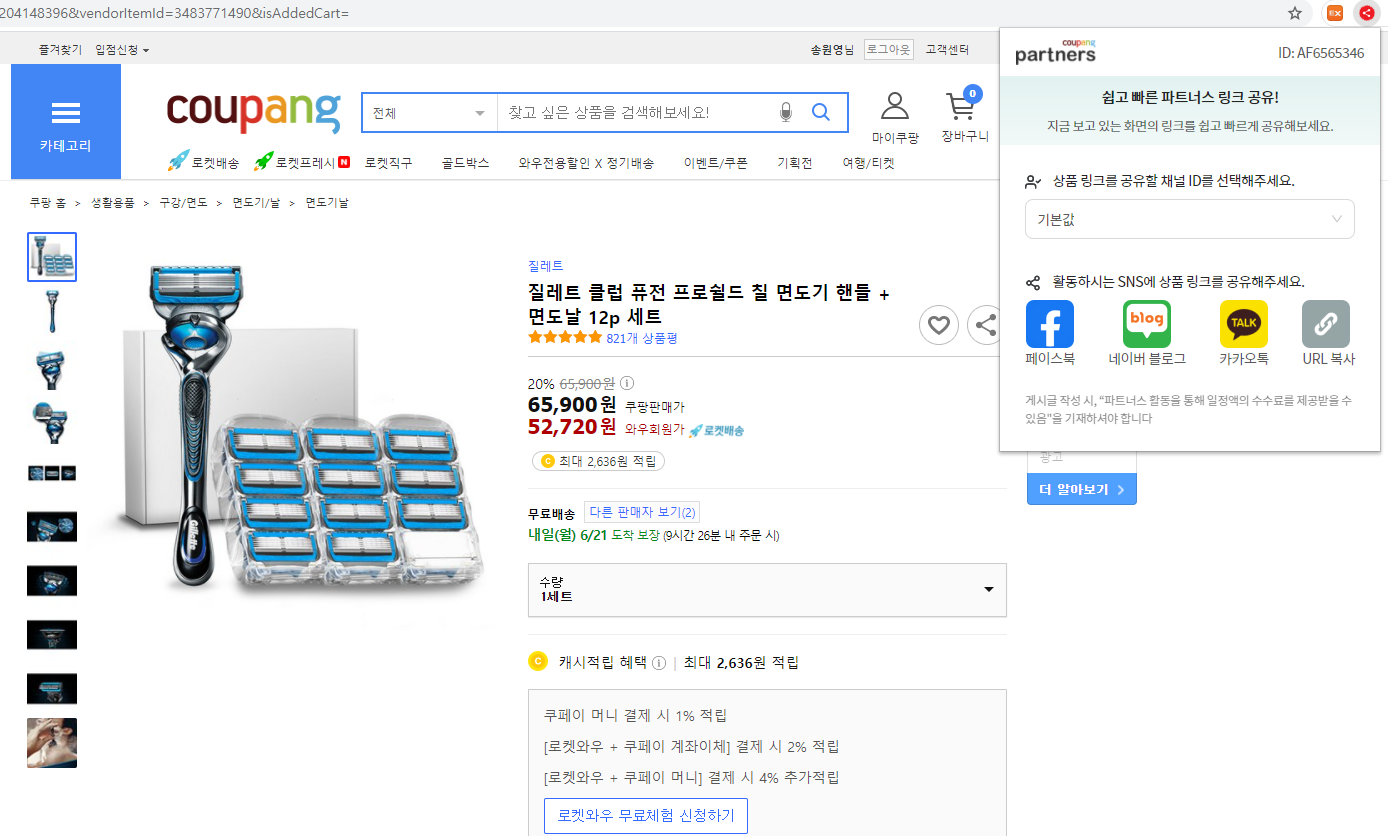Show info for 캐시적립 혜택

click(x=658, y=663)
